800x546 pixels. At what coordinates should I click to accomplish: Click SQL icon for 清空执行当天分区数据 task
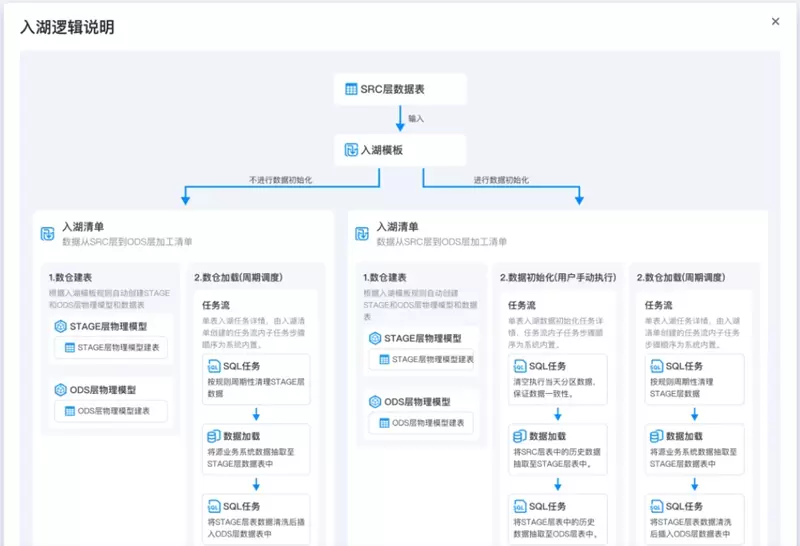[x=519, y=367]
